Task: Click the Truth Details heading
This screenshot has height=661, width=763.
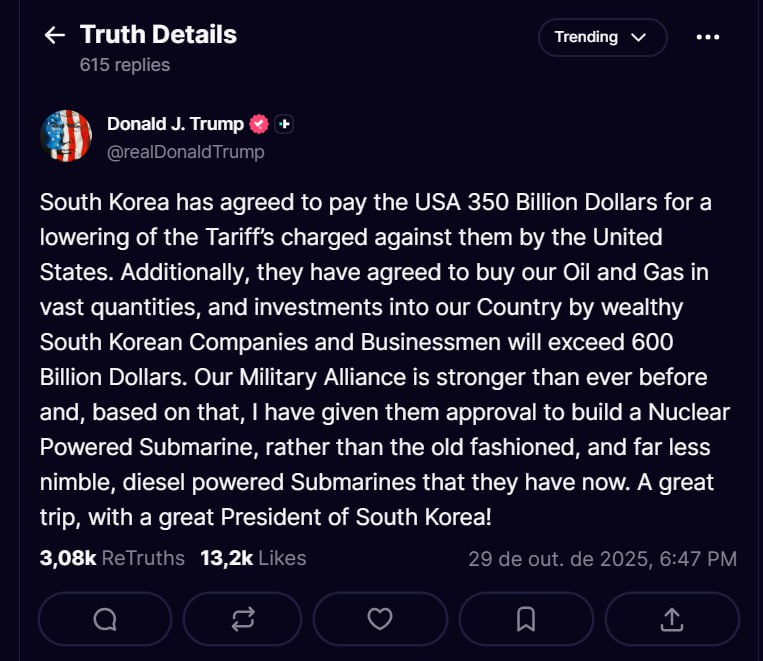Action: [158, 35]
